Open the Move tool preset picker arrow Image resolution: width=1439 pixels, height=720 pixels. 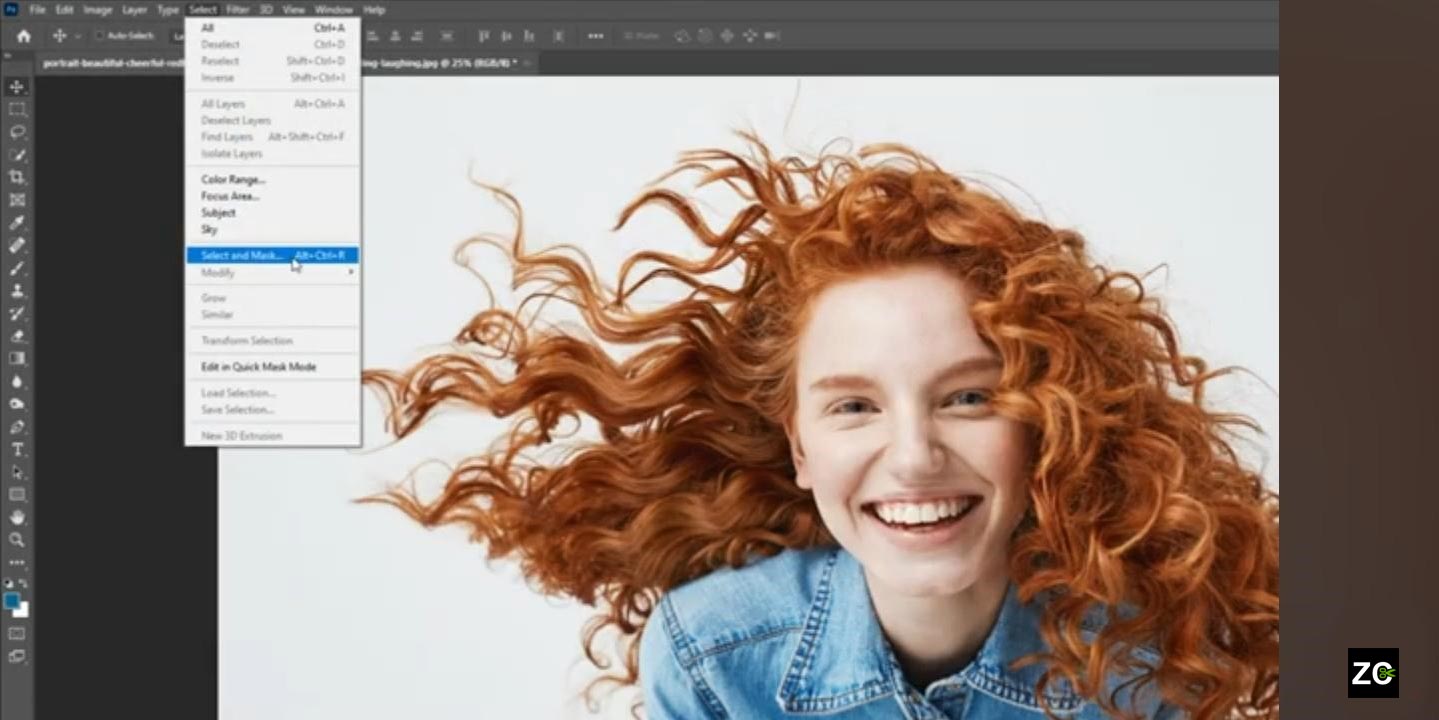(x=77, y=36)
